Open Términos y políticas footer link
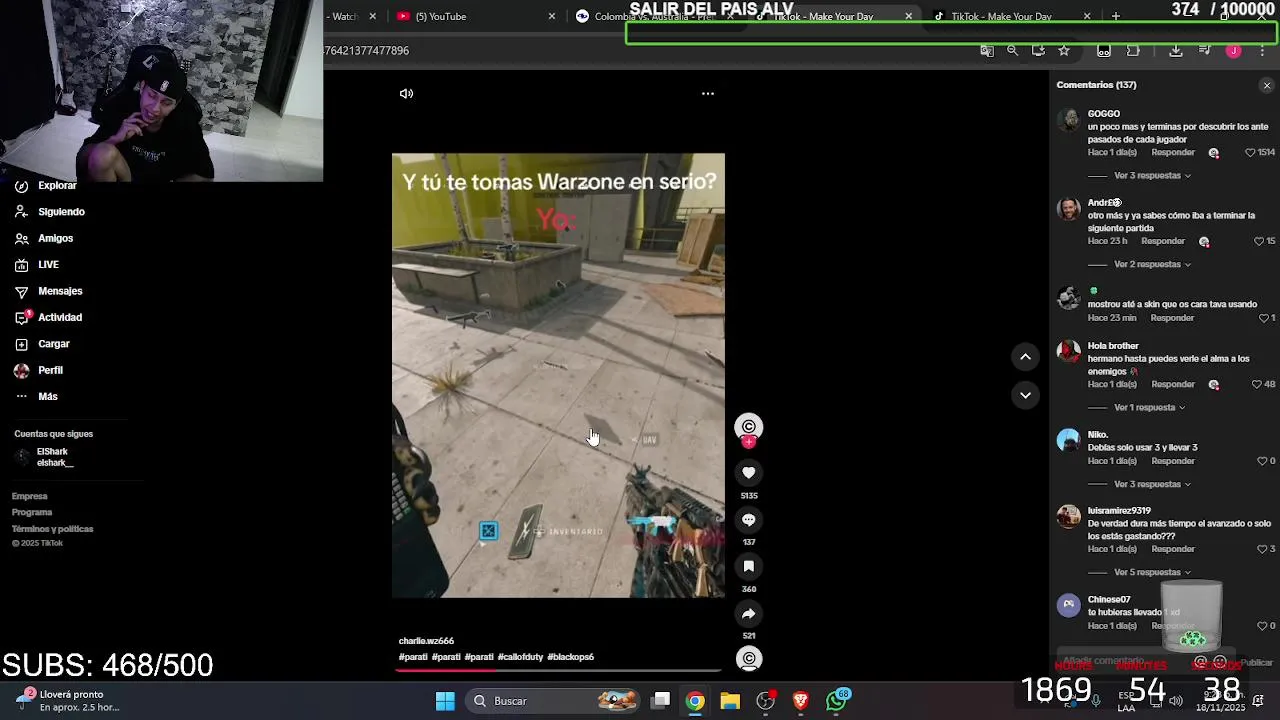This screenshot has height=720, width=1280. tap(52, 529)
